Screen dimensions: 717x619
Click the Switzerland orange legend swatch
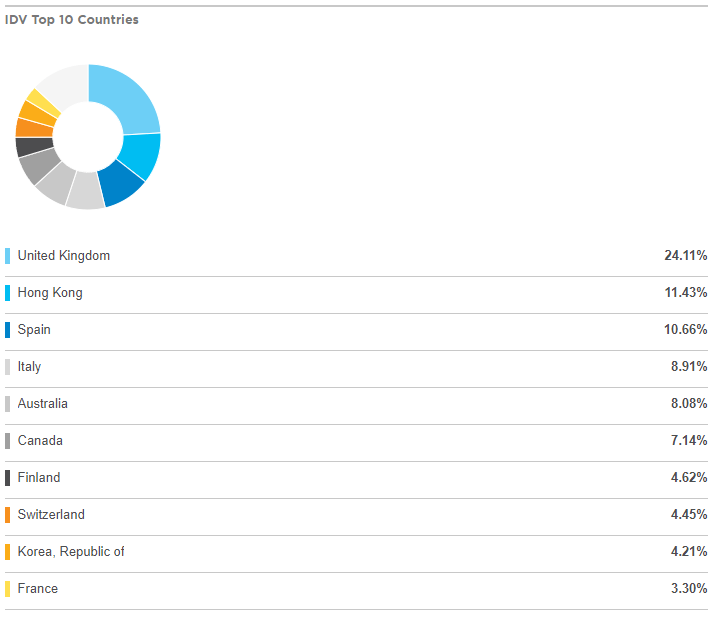pyautogui.click(x=7, y=515)
